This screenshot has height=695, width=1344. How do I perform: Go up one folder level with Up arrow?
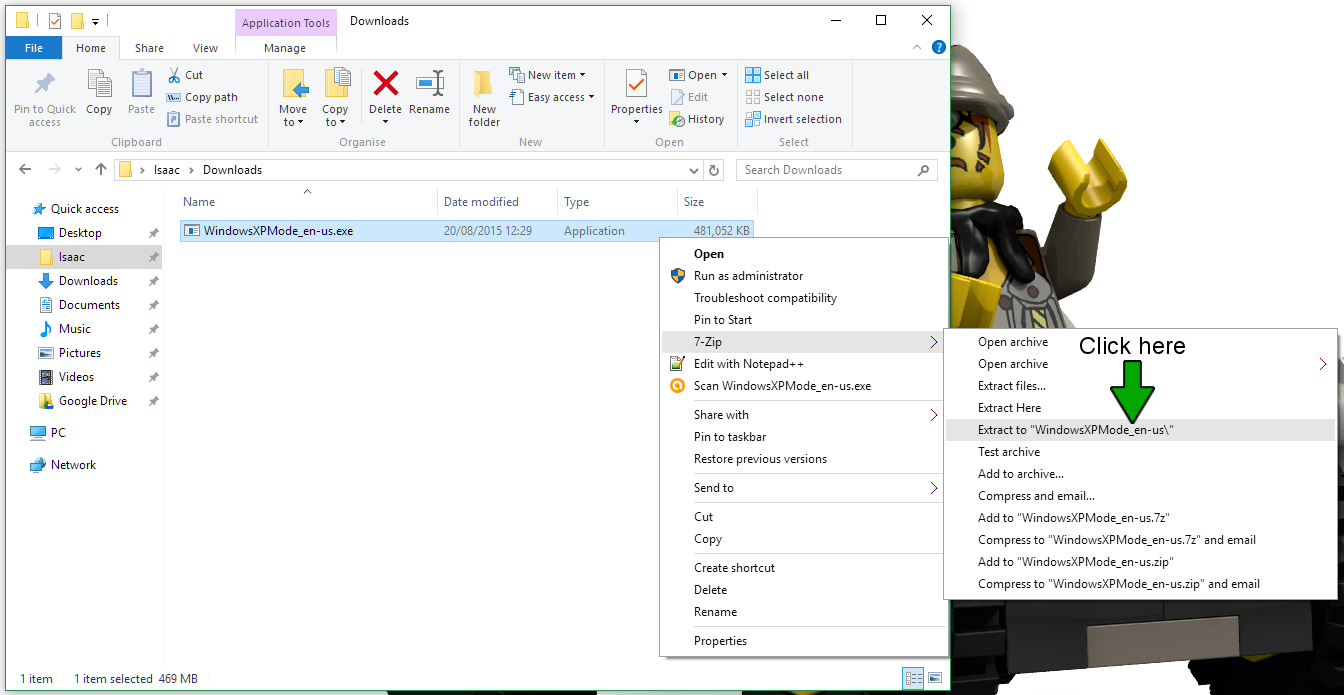[101, 170]
